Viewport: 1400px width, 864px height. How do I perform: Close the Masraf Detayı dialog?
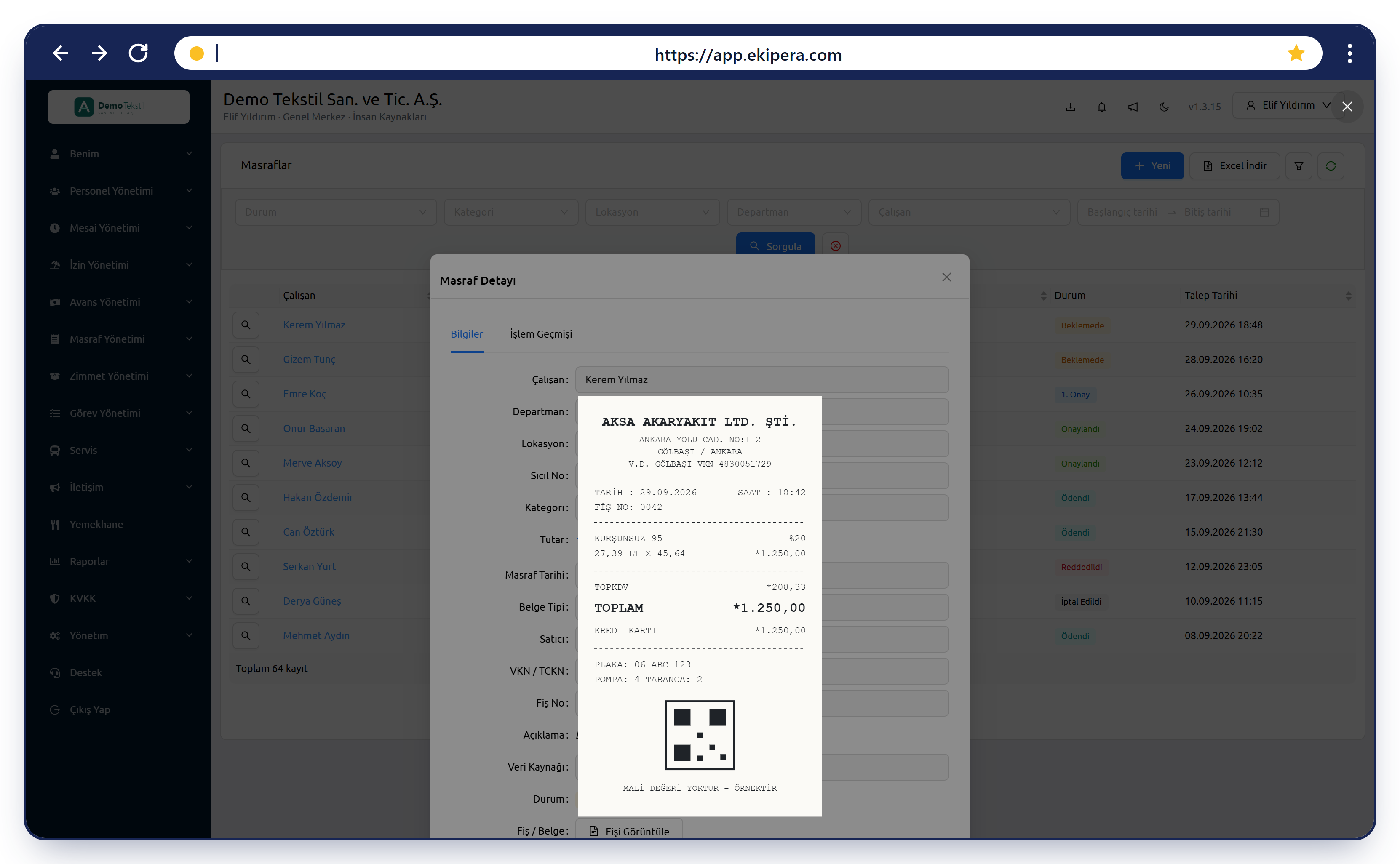click(x=946, y=277)
